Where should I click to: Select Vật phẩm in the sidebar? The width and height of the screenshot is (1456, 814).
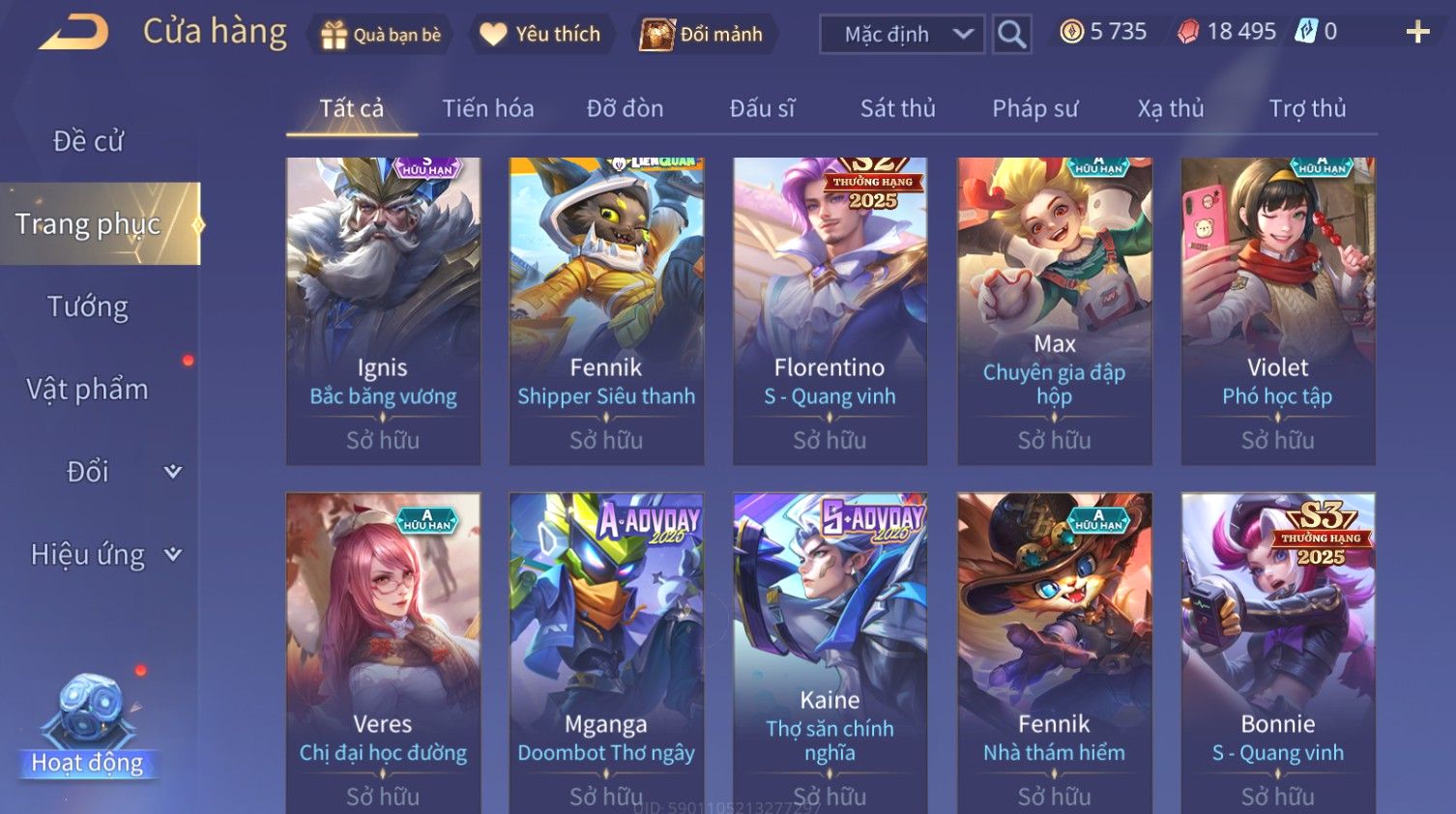[88, 390]
